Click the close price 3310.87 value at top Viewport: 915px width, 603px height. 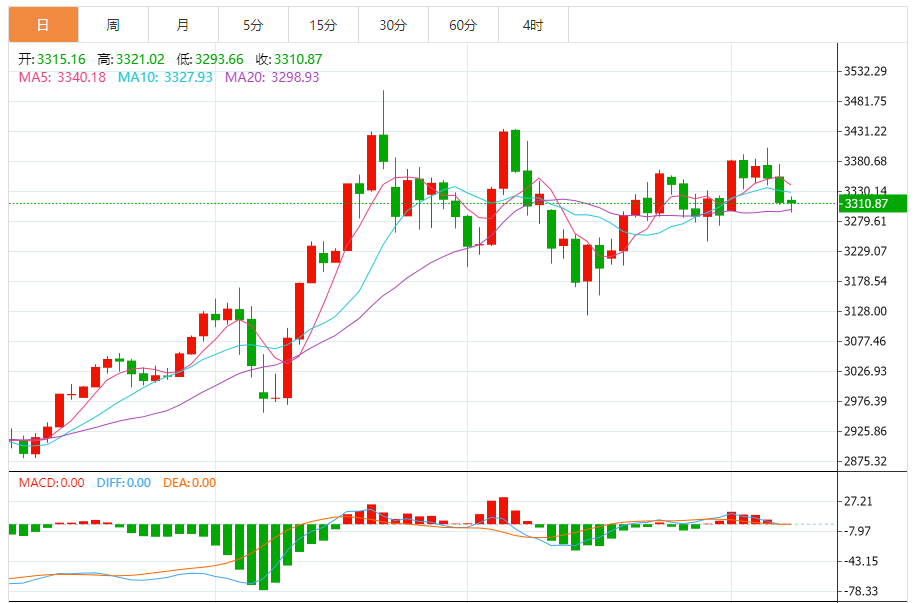click(298, 60)
